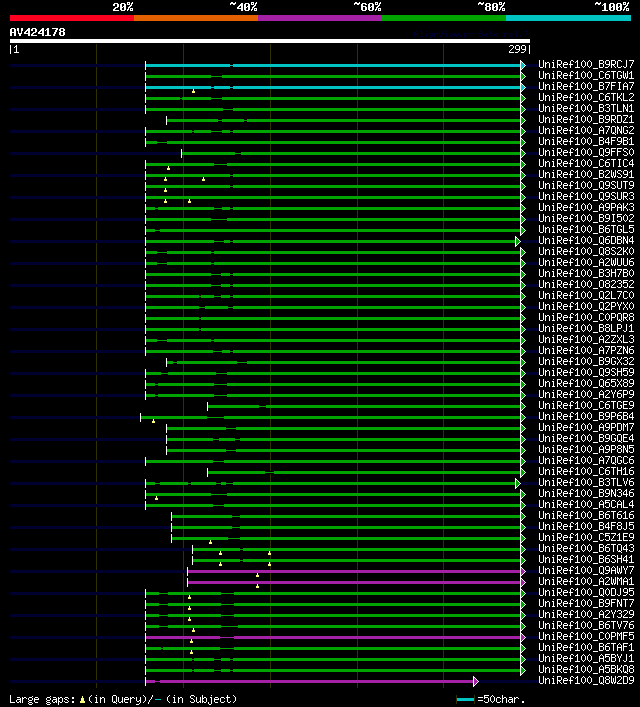Open the UniRef100_Q9AWY7 hit

pyautogui.click(x=586, y=570)
